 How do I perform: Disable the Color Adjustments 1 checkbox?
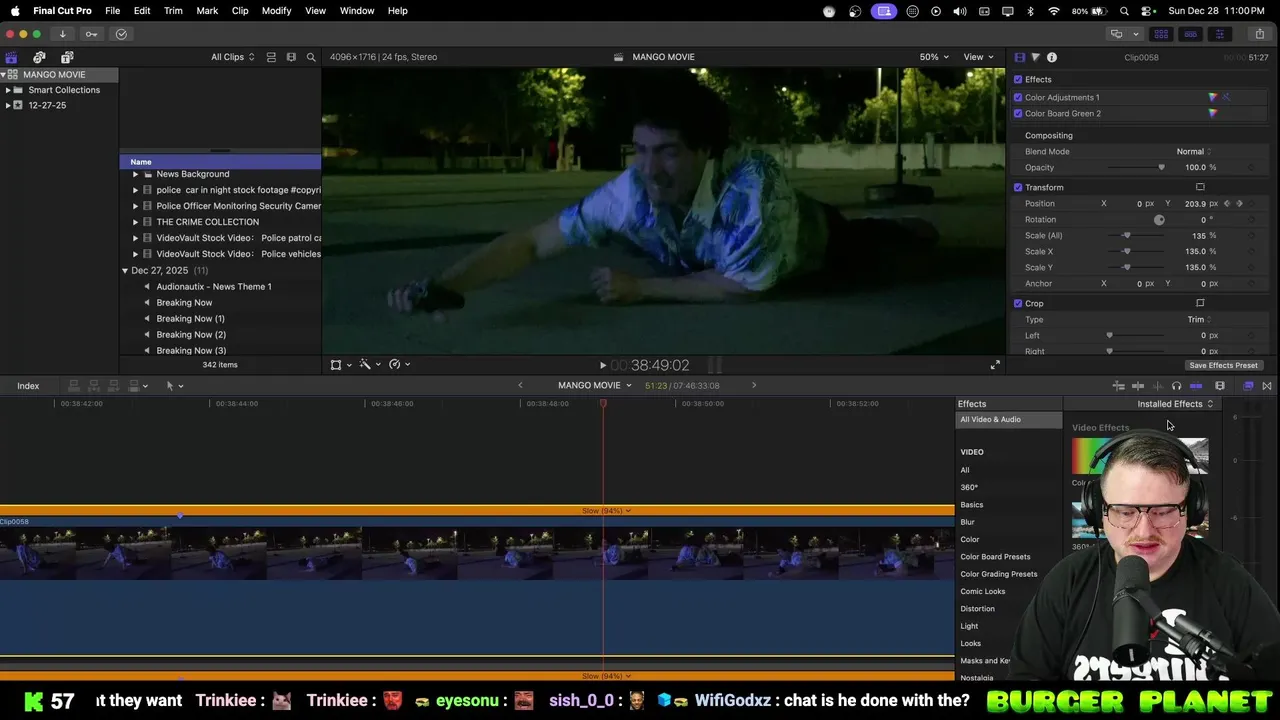pos(1018,97)
